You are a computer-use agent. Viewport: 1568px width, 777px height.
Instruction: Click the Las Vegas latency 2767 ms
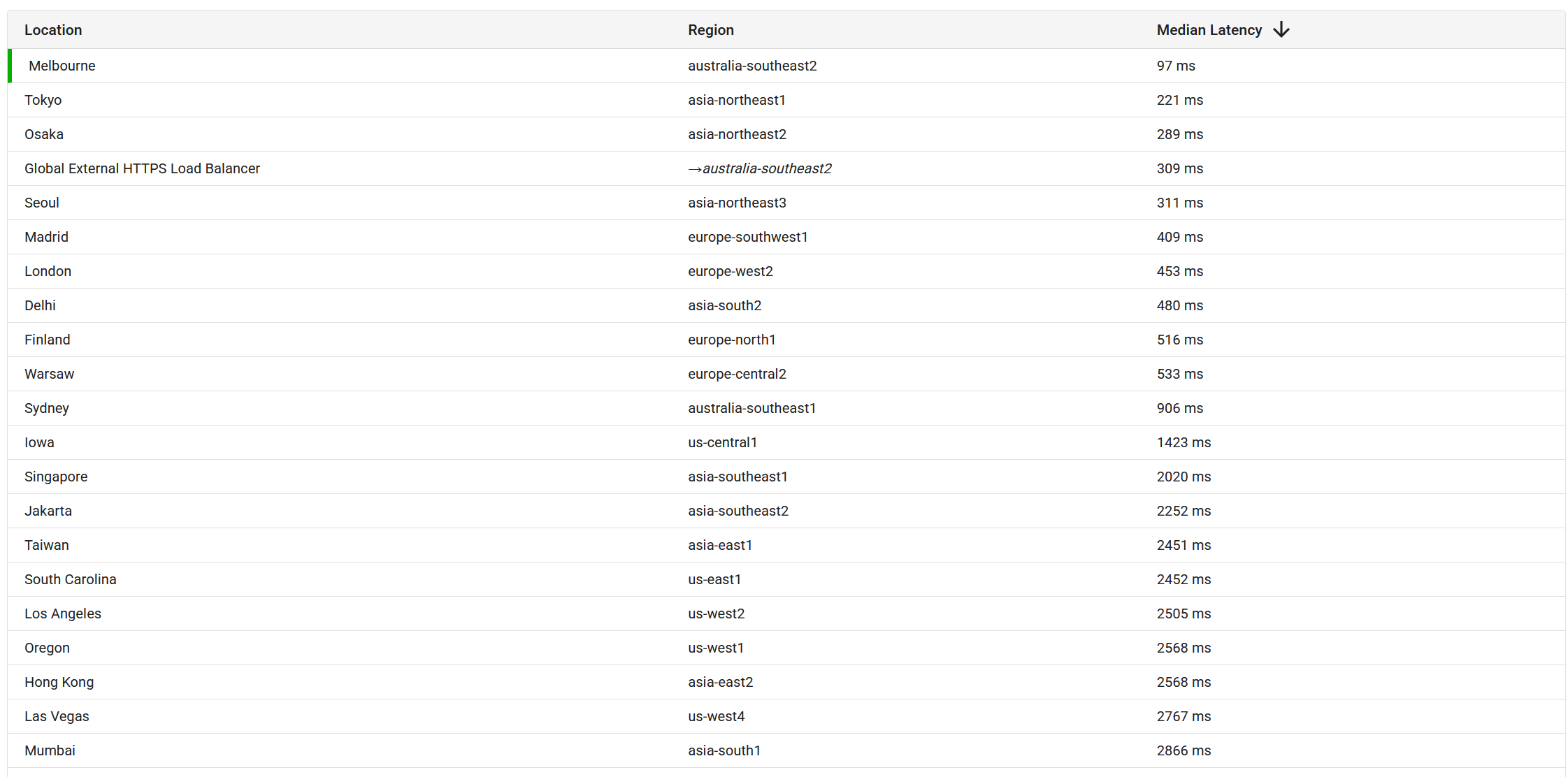(1184, 716)
